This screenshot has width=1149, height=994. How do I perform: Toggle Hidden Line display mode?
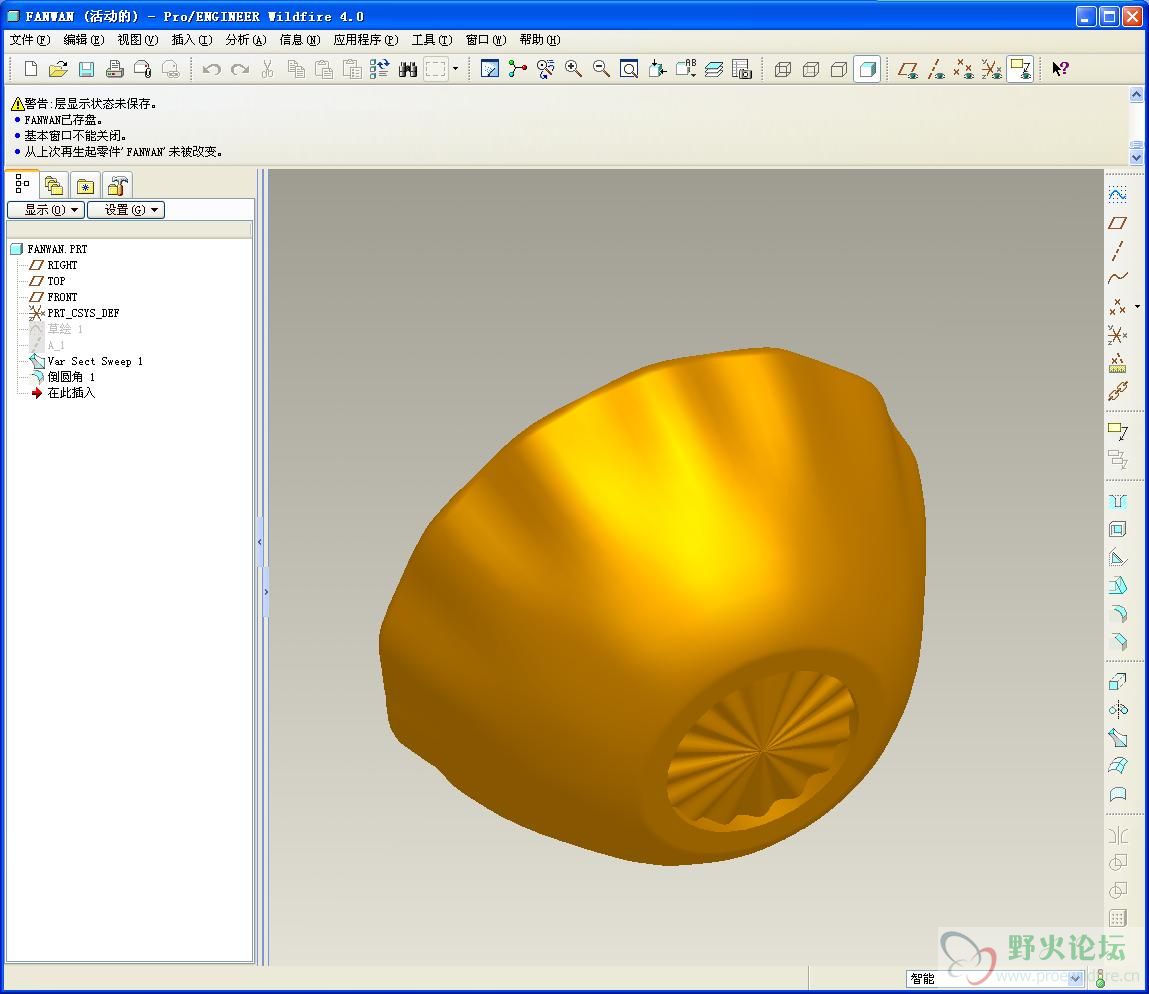coord(810,69)
